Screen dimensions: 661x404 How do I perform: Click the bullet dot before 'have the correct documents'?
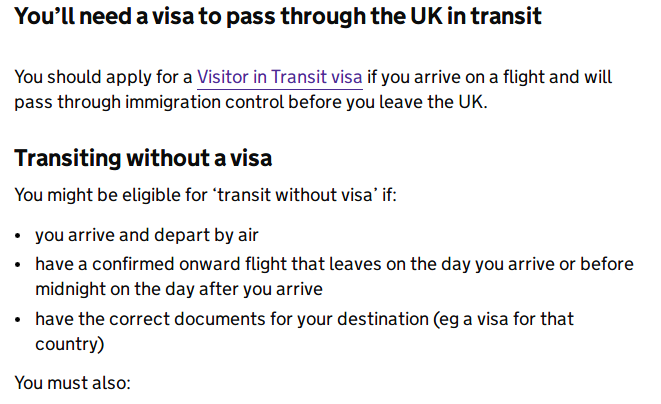(x=20, y=320)
